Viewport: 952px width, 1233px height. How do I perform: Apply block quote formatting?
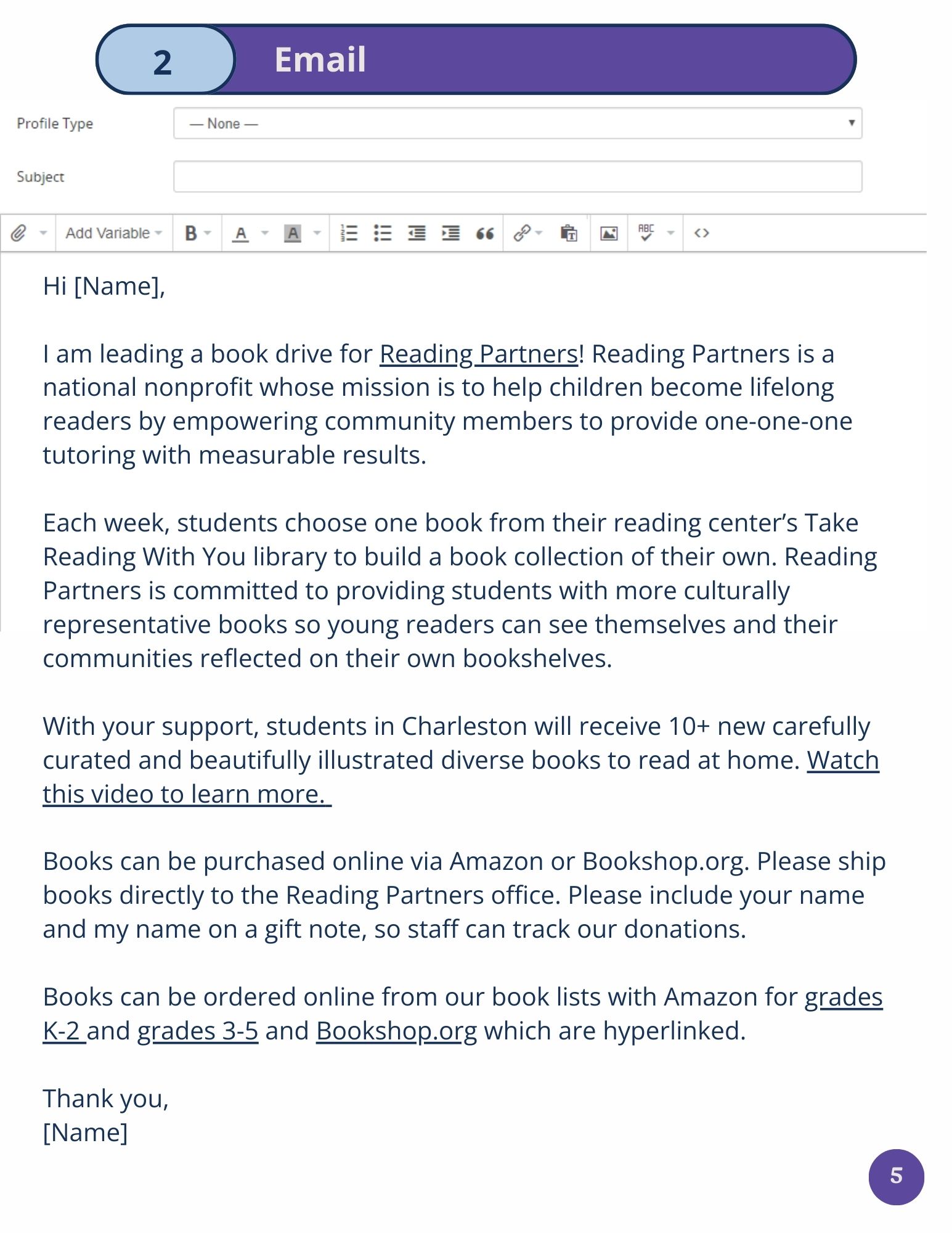(485, 233)
